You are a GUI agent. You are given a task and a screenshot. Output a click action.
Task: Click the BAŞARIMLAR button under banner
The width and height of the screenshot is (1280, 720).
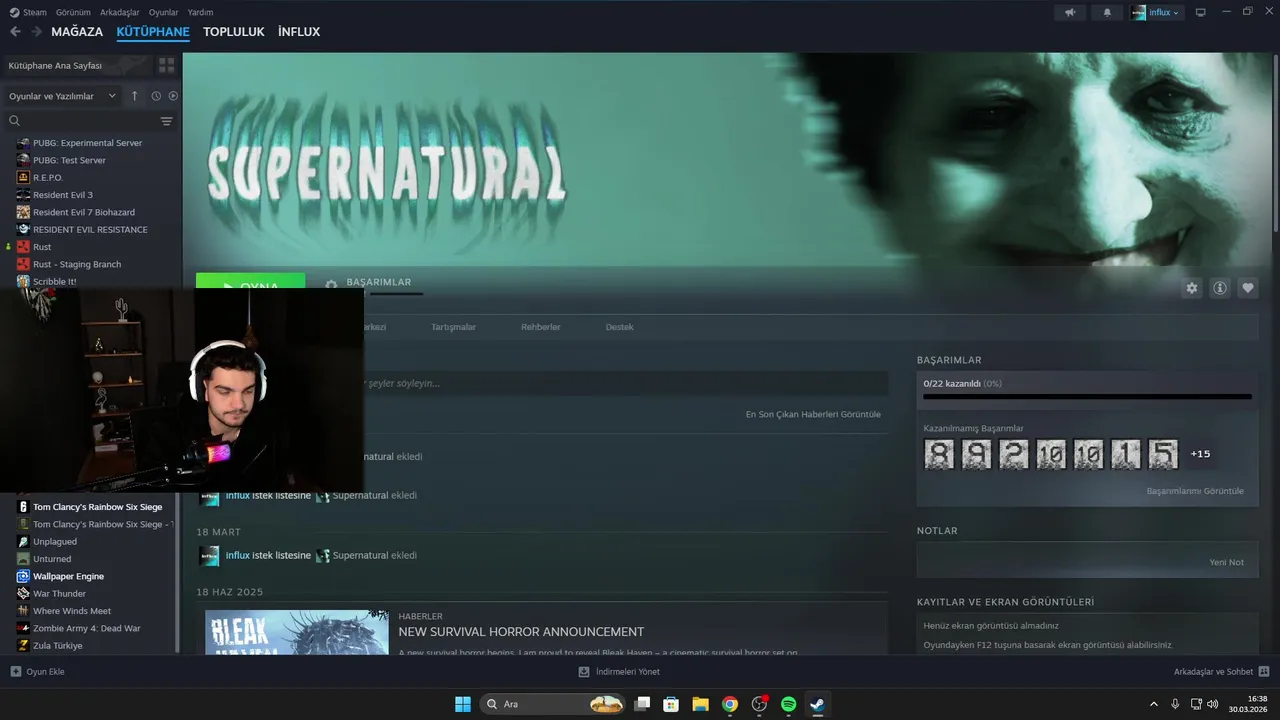tap(379, 282)
